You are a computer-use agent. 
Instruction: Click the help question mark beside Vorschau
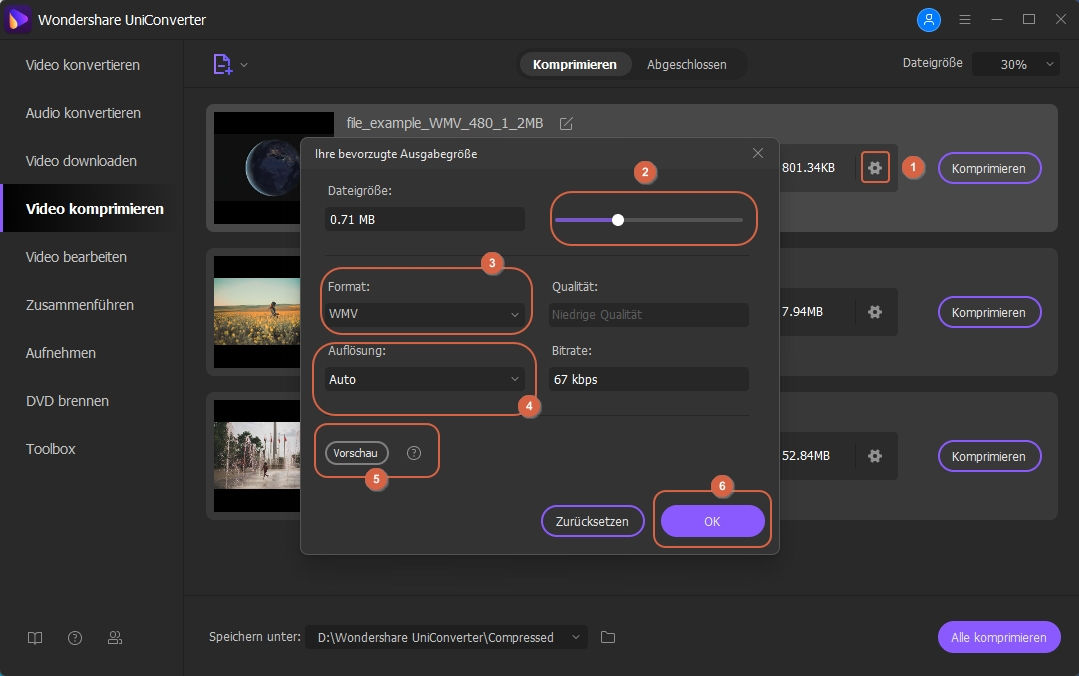point(414,453)
